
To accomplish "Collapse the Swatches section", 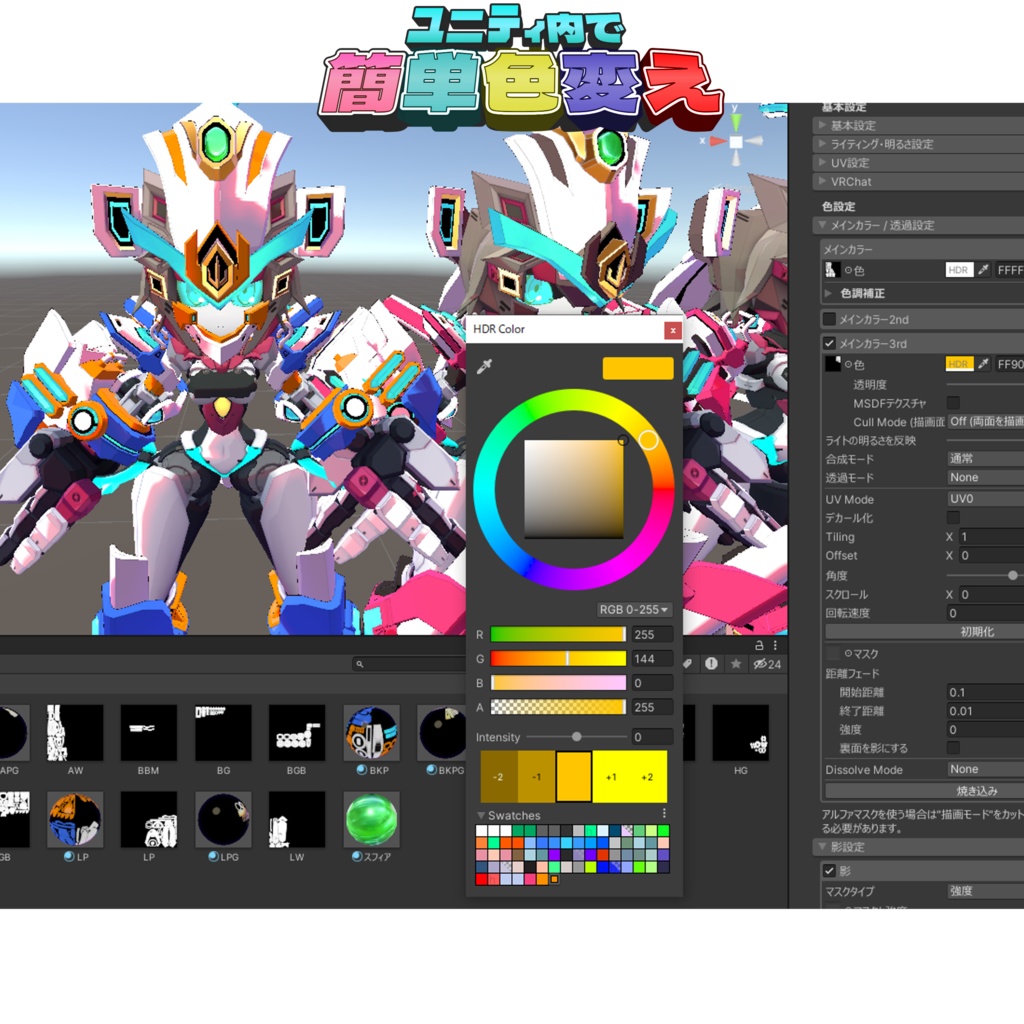I will pyautogui.click(x=481, y=815).
